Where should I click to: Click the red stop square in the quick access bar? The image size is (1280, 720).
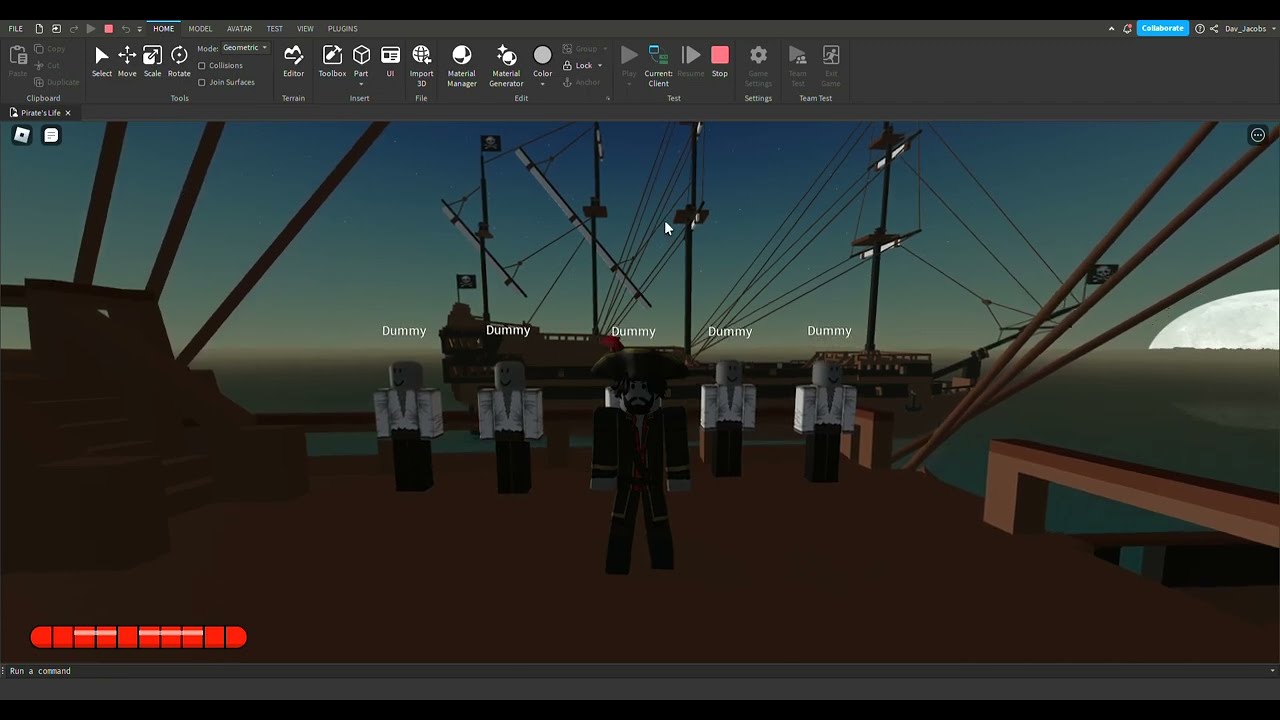click(109, 29)
